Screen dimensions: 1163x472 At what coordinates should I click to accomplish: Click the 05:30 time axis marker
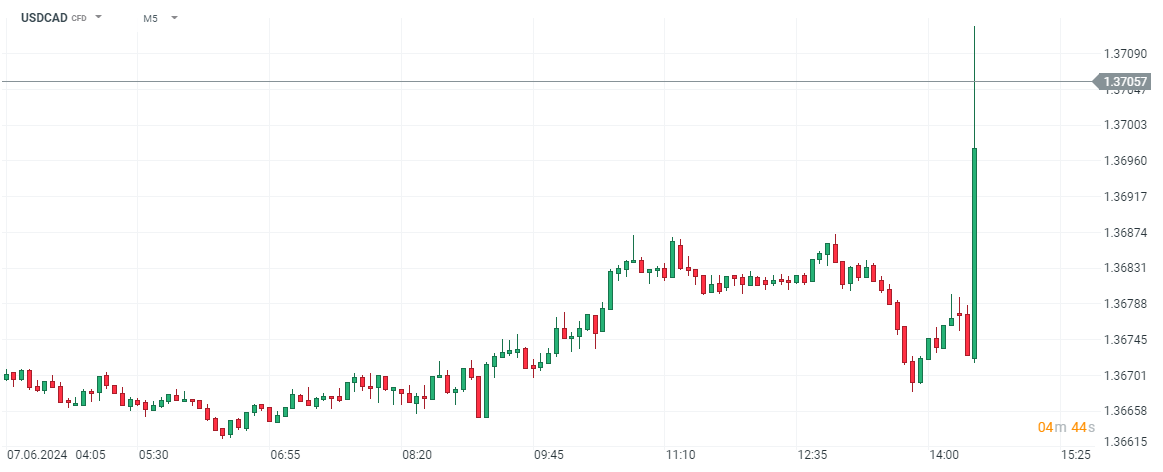pos(153,454)
